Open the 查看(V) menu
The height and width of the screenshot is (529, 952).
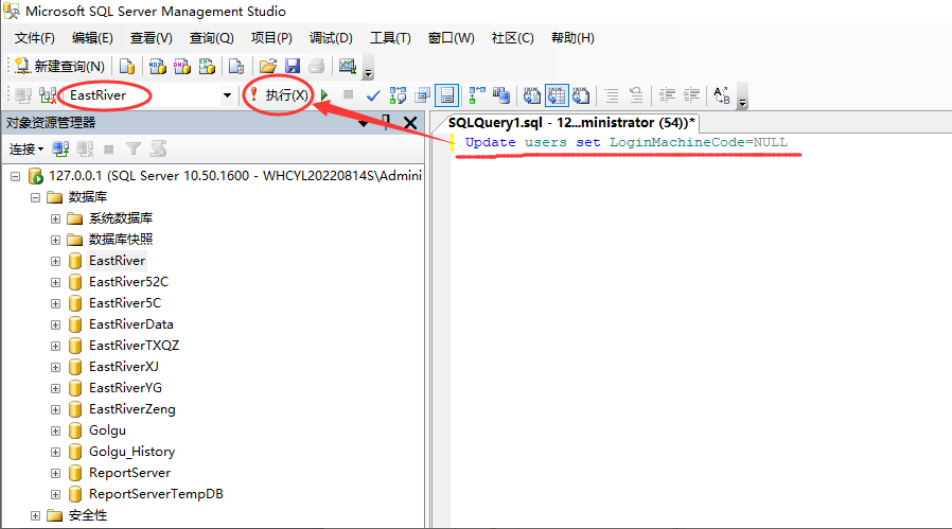click(x=151, y=38)
